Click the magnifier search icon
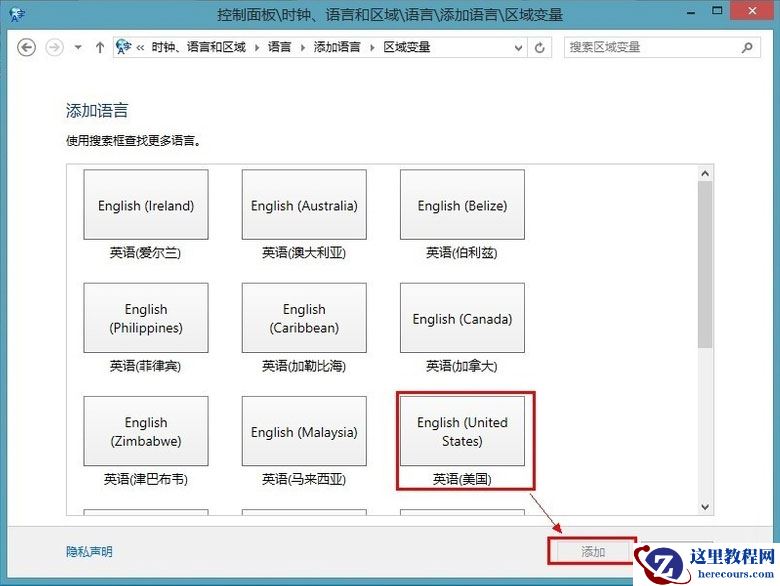The width and height of the screenshot is (780, 586). [747, 47]
